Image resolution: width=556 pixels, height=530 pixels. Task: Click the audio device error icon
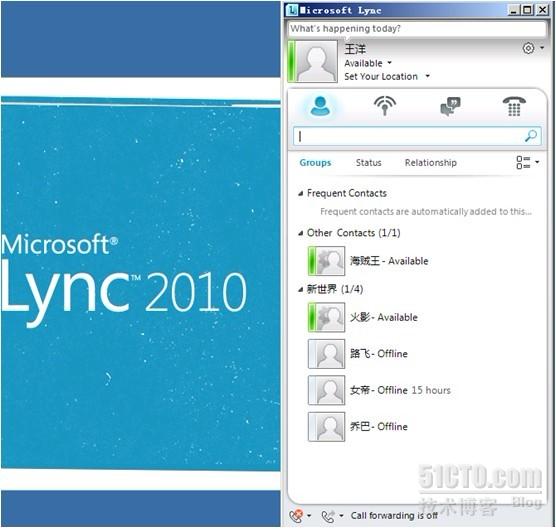tap(296, 516)
